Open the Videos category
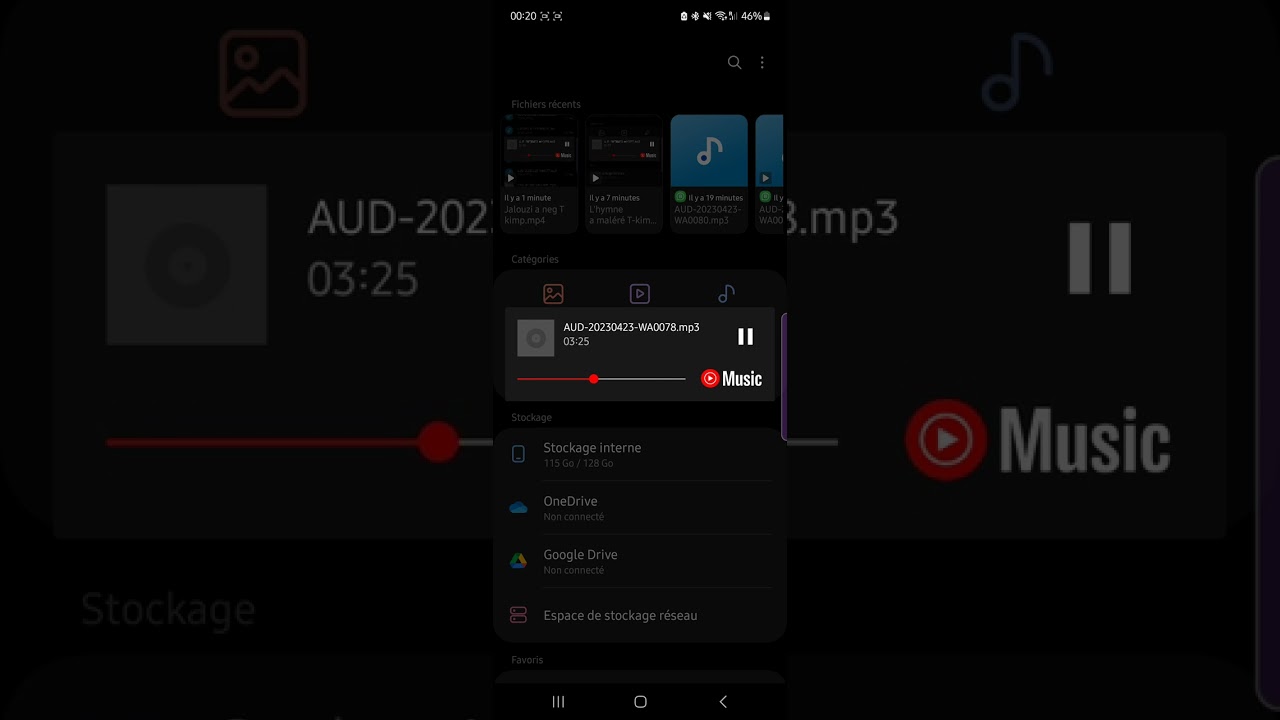 click(640, 294)
